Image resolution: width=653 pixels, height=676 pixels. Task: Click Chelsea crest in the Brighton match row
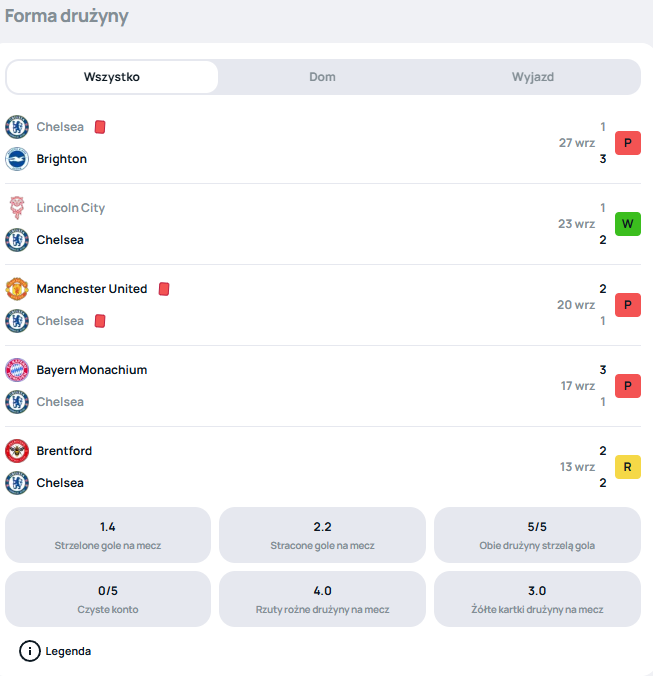tap(17, 127)
